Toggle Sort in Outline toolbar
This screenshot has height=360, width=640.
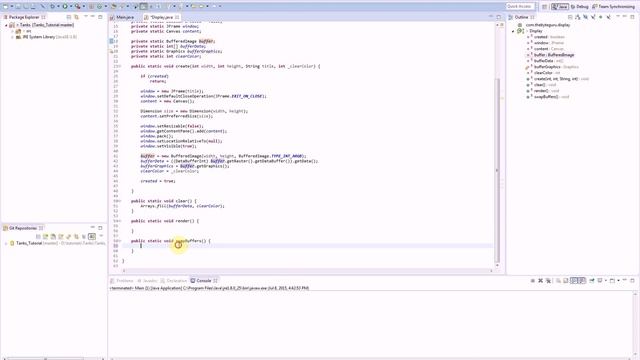pos(578,17)
